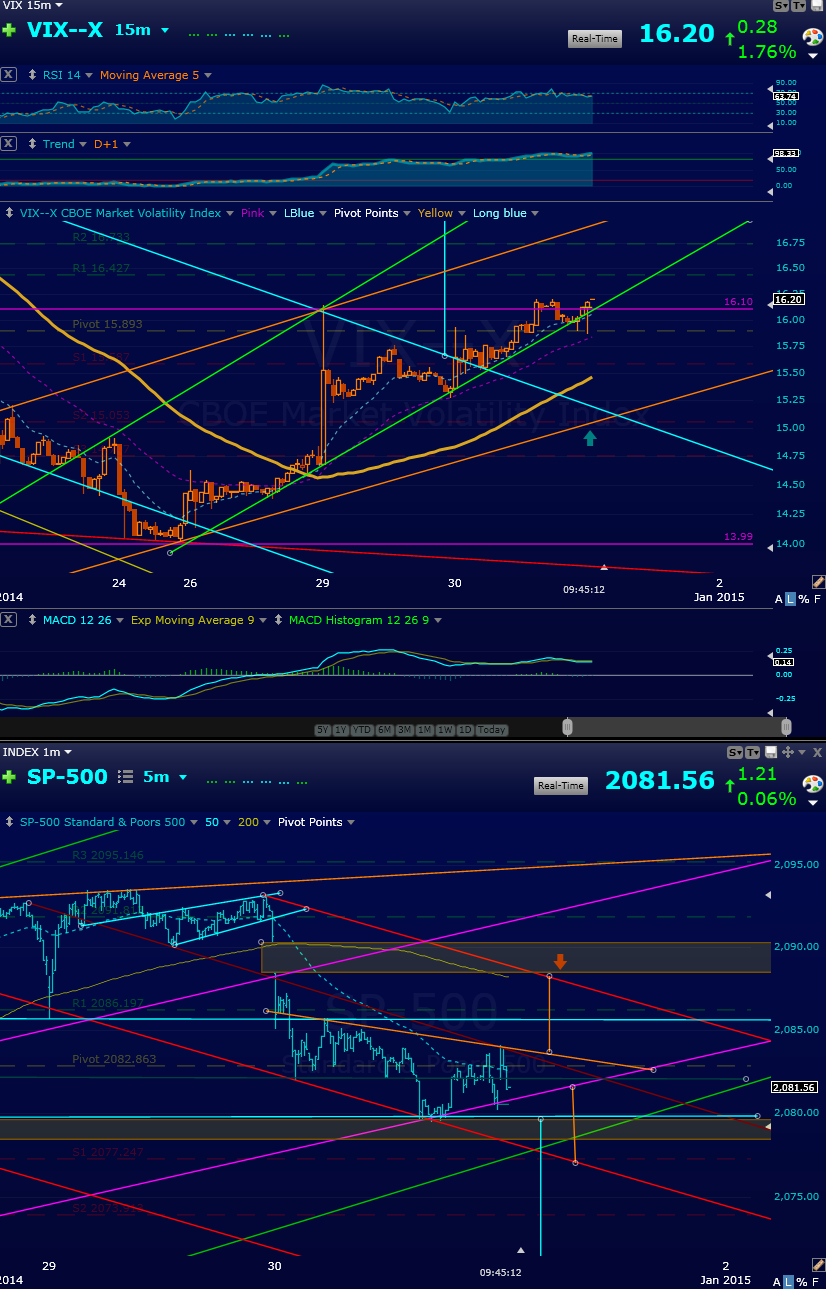Click the green plus icon beside SP-500
826x1289 pixels.
pyautogui.click(x=9, y=777)
